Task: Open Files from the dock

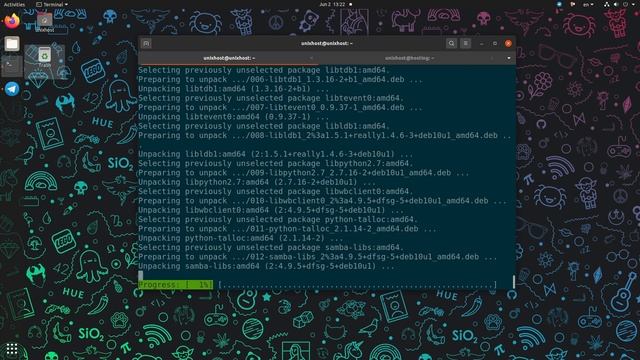Action: point(12,43)
